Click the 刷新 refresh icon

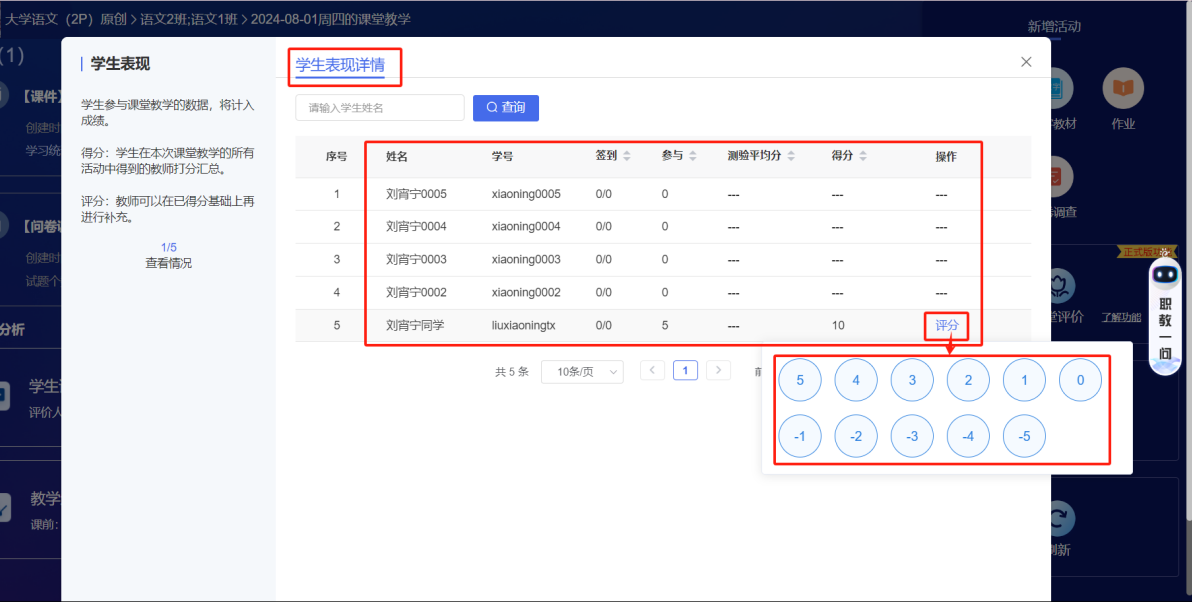coord(1059,520)
